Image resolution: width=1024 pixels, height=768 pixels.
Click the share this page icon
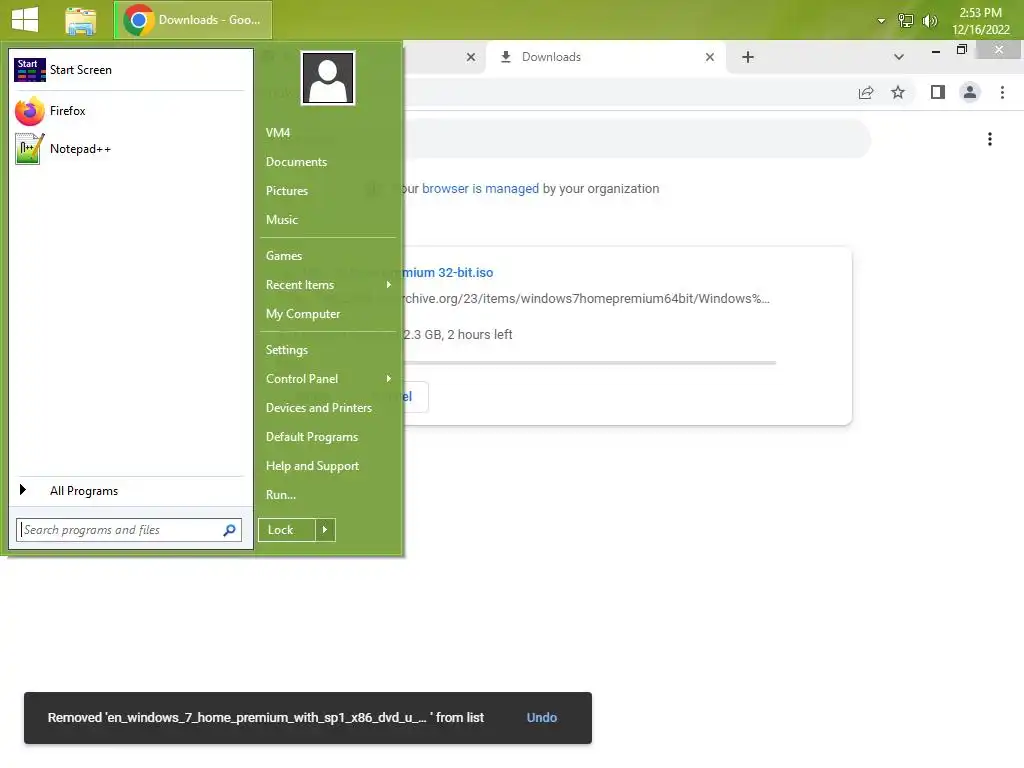(x=866, y=93)
